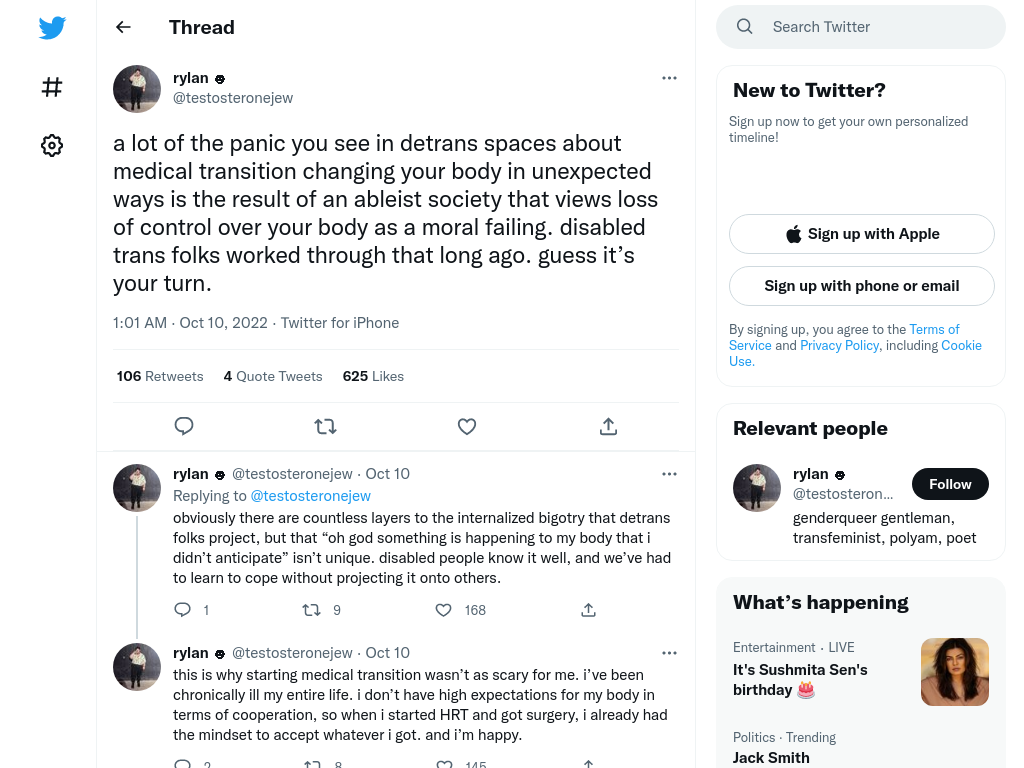Open the Sushmita Sen birthday thumbnail
The image size is (1024, 768).
pyautogui.click(x=955, y=672)
